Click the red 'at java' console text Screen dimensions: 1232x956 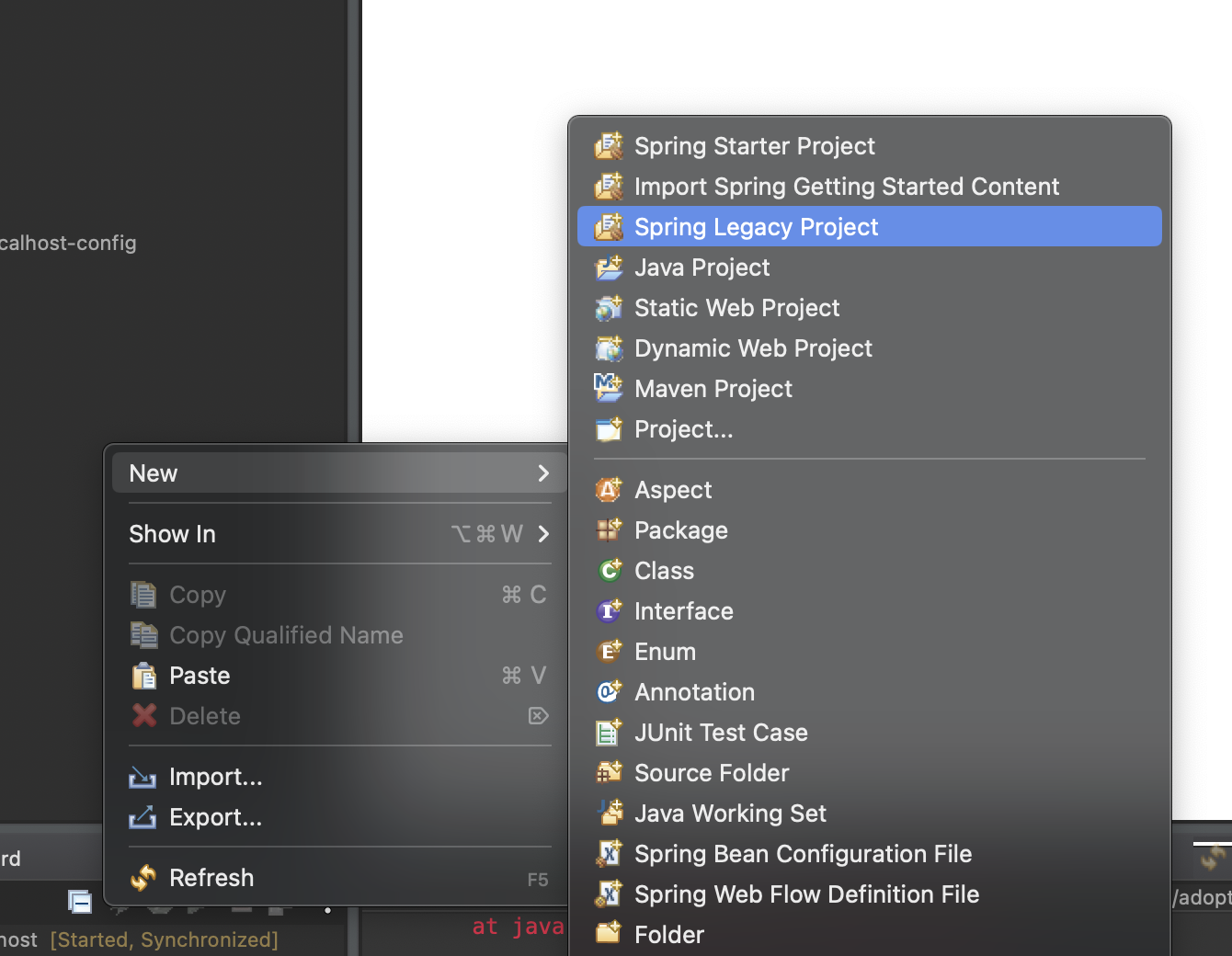[518, 927]
